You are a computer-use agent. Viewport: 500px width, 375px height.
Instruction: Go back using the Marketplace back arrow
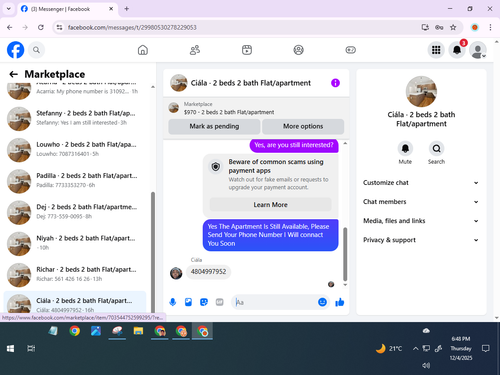click(x=13, y=74)
